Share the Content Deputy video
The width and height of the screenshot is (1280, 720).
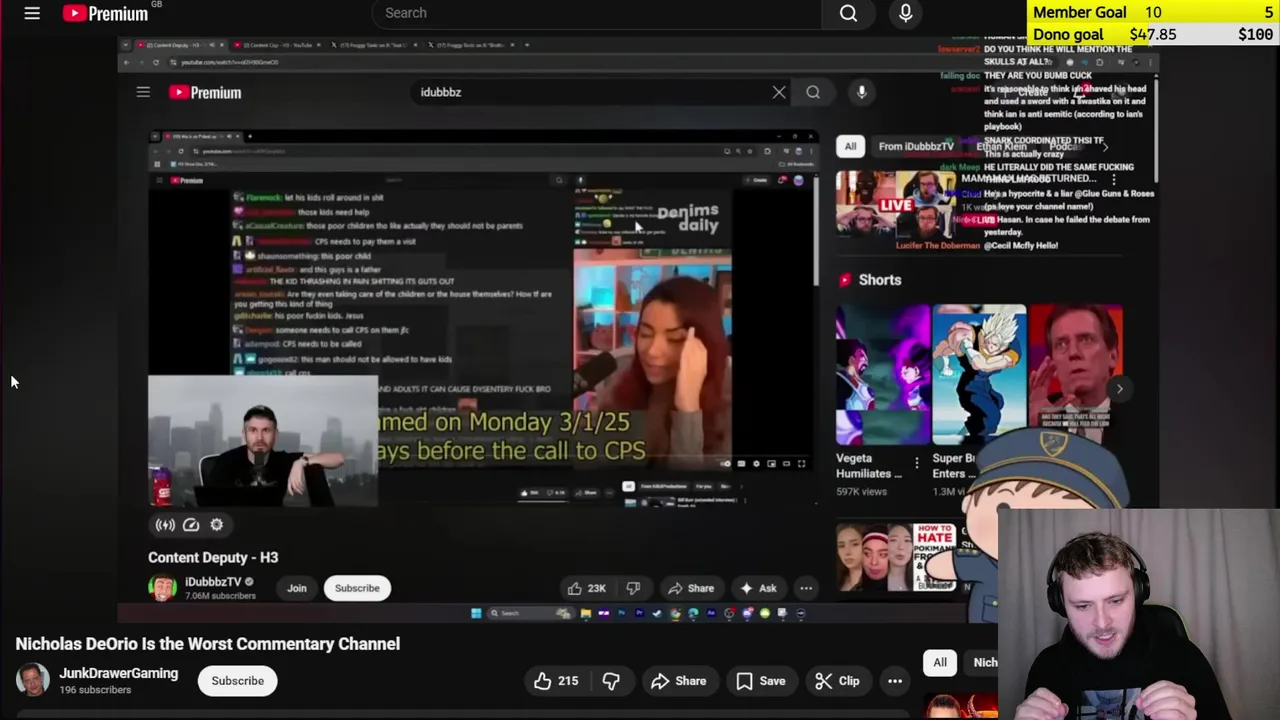pos(691,588)
